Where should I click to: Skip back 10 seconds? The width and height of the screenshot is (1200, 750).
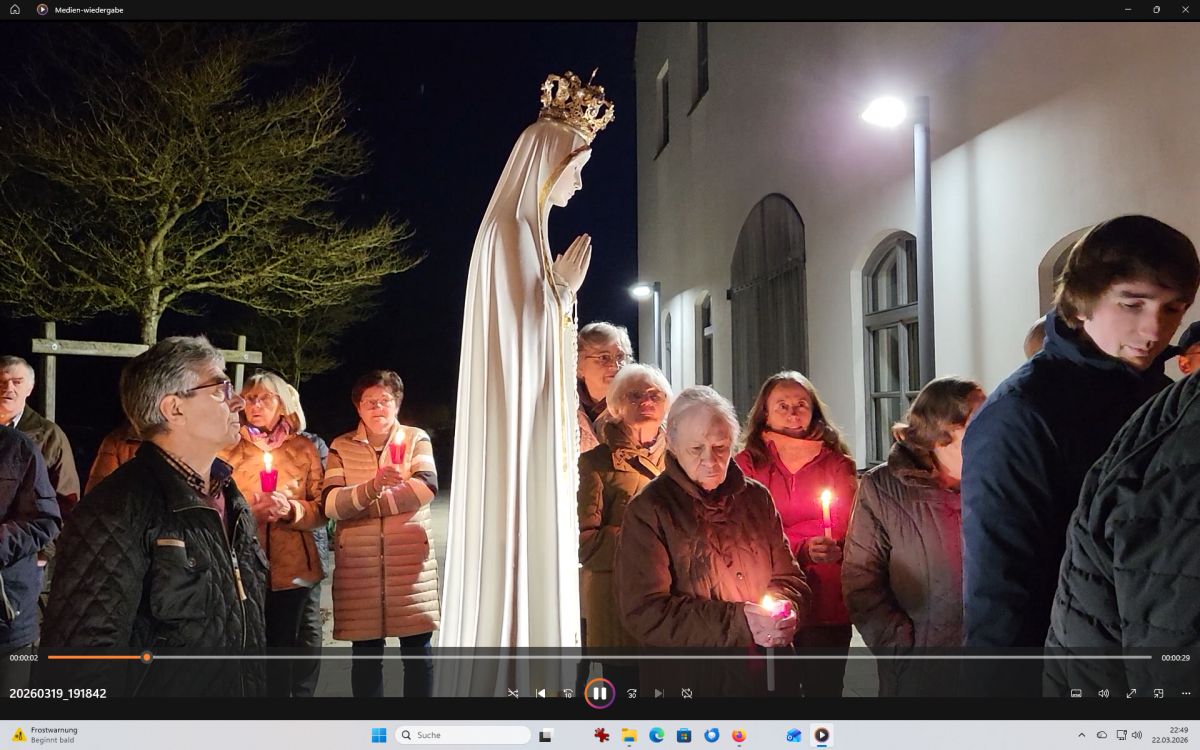(568, 693)
